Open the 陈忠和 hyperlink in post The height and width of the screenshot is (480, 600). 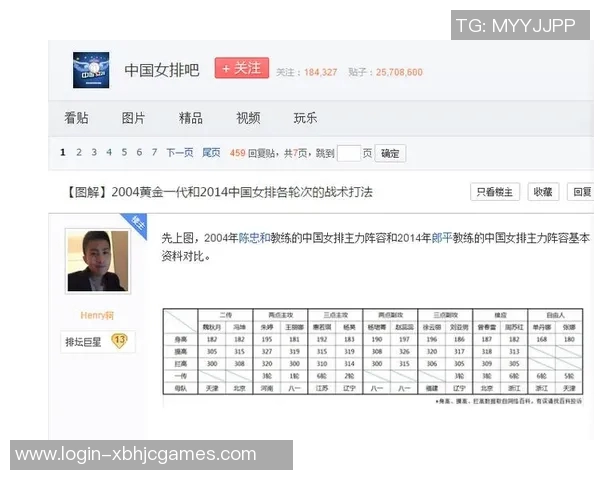pos(254,238)
